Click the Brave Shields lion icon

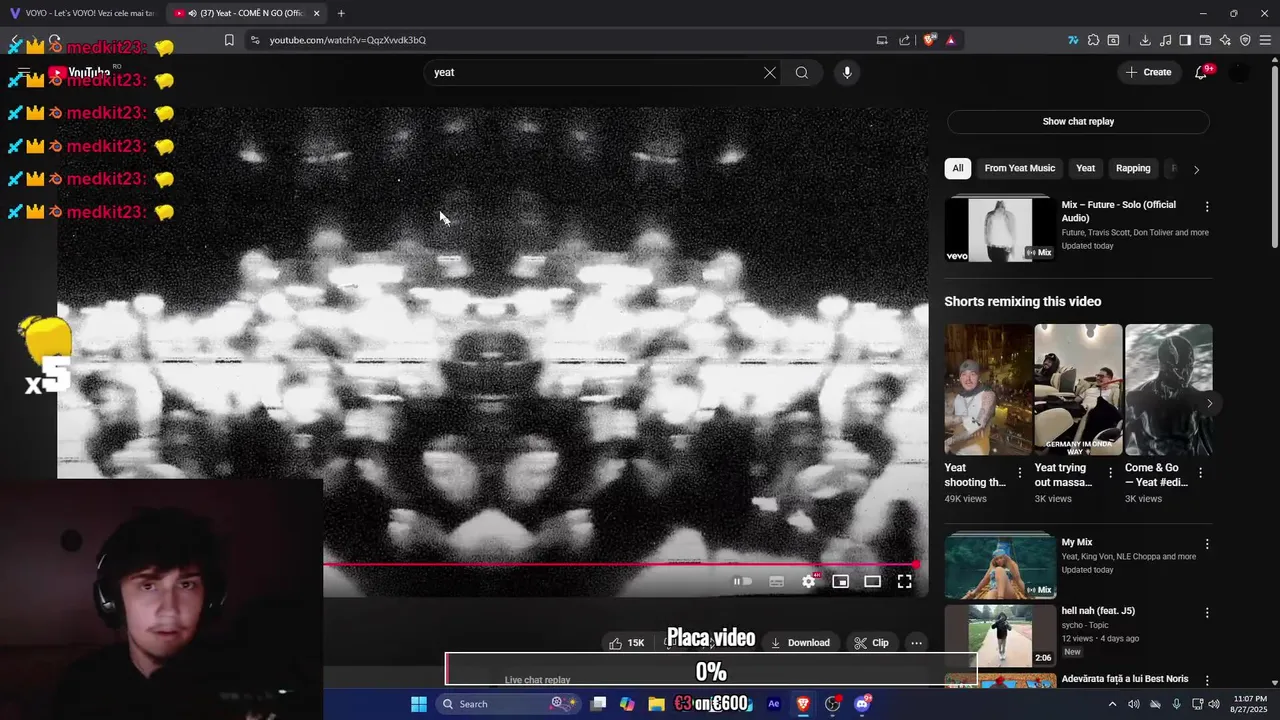pyautogui.click(x=929, y=40)
